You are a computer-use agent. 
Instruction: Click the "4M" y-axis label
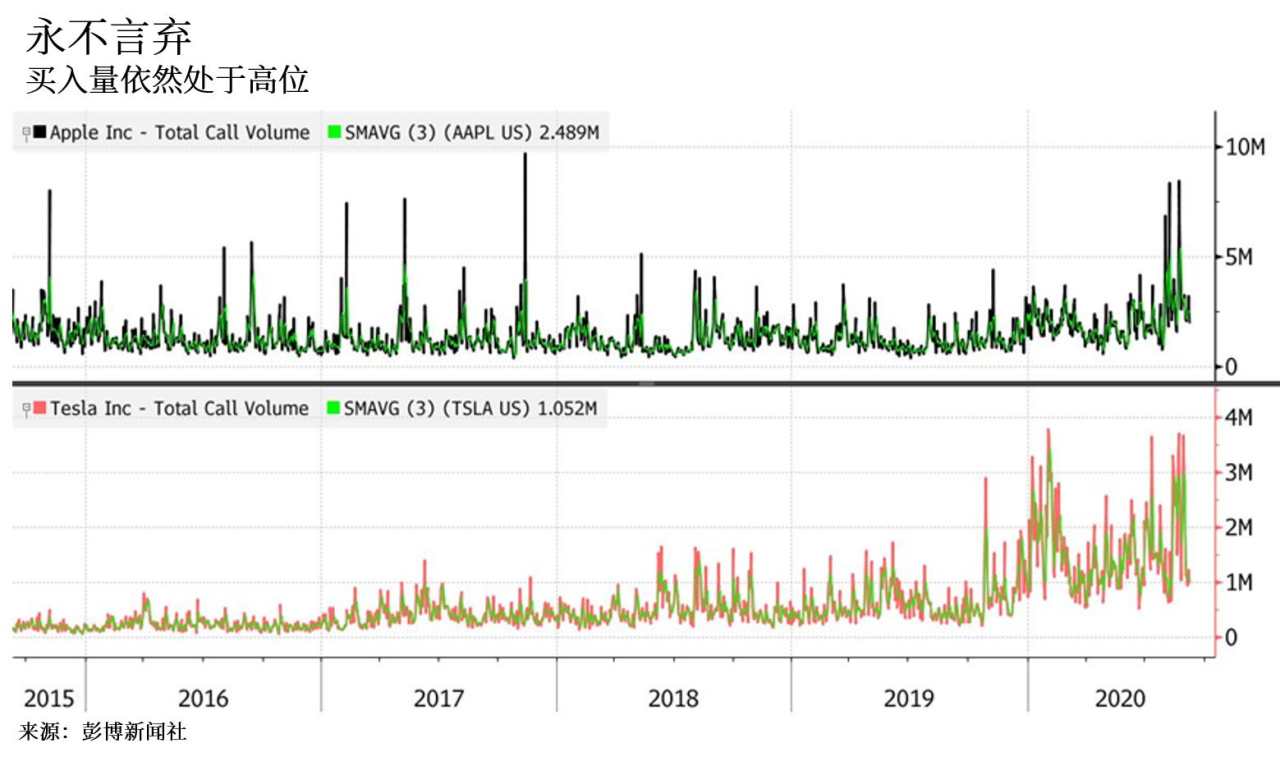(1240, 417)
